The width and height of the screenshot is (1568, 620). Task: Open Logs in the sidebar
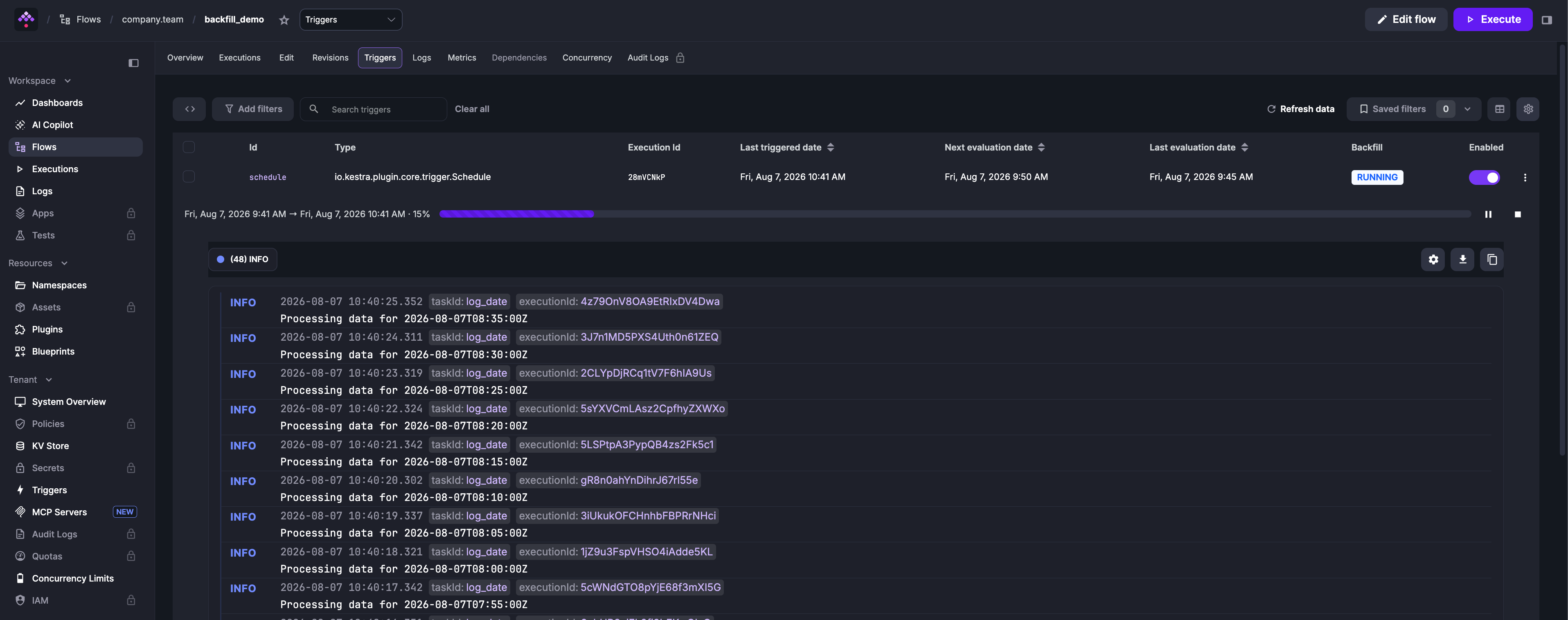point(75,191)
